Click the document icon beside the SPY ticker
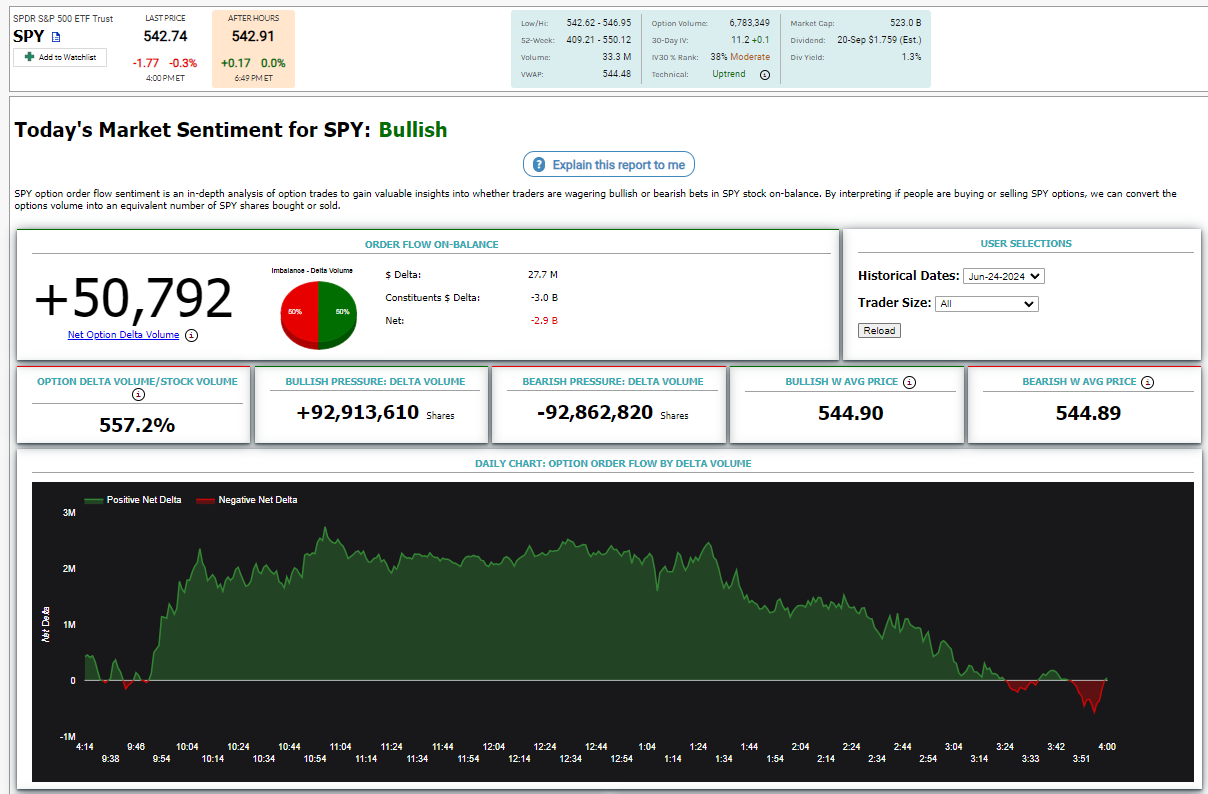This screenshot has height=794, width=1208. pyautogui.click(x=56, y=37)
